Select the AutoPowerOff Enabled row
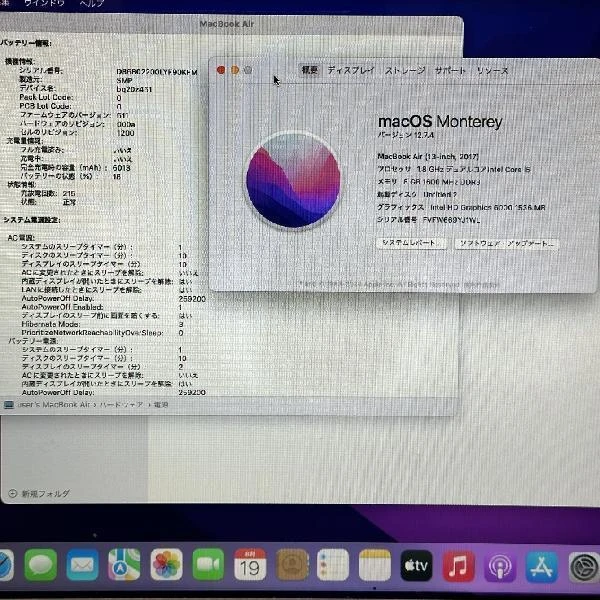Viewport: 600px width, 600px height. pos(102,307)
